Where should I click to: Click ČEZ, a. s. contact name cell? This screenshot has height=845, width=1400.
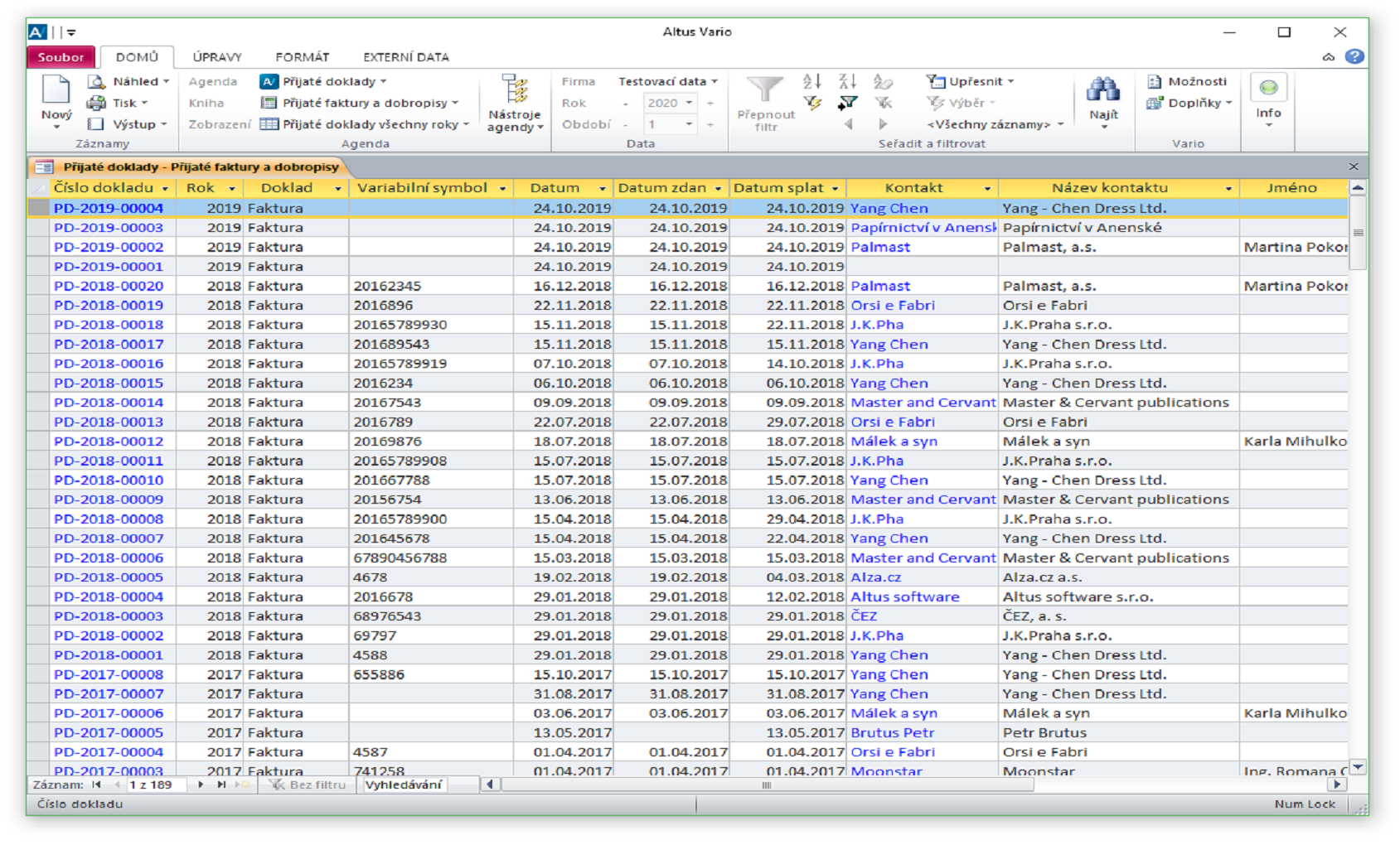click(x=1118, y=616)
